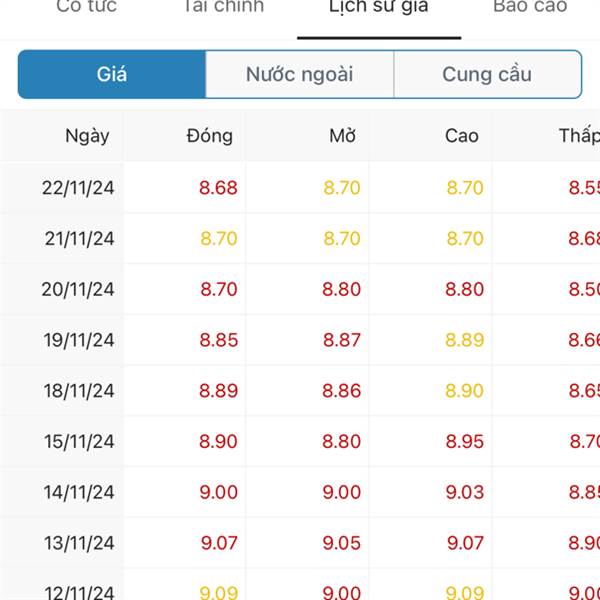This screenshot has width=600, height=600.
Task: Click the Đóng column header
Action: (210, 136)
